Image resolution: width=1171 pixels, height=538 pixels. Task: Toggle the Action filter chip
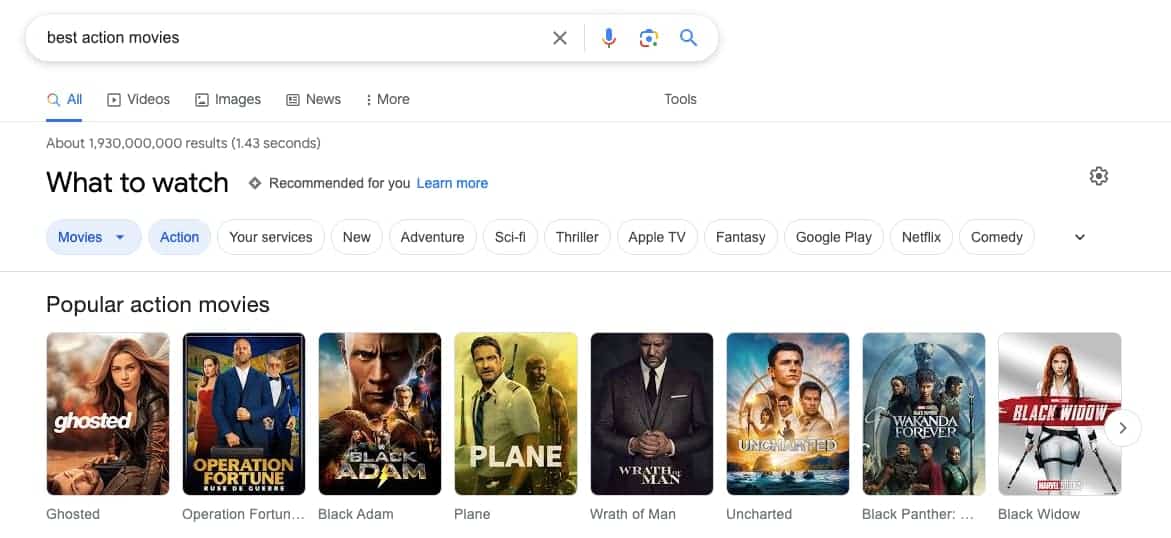tap(179, 237)
